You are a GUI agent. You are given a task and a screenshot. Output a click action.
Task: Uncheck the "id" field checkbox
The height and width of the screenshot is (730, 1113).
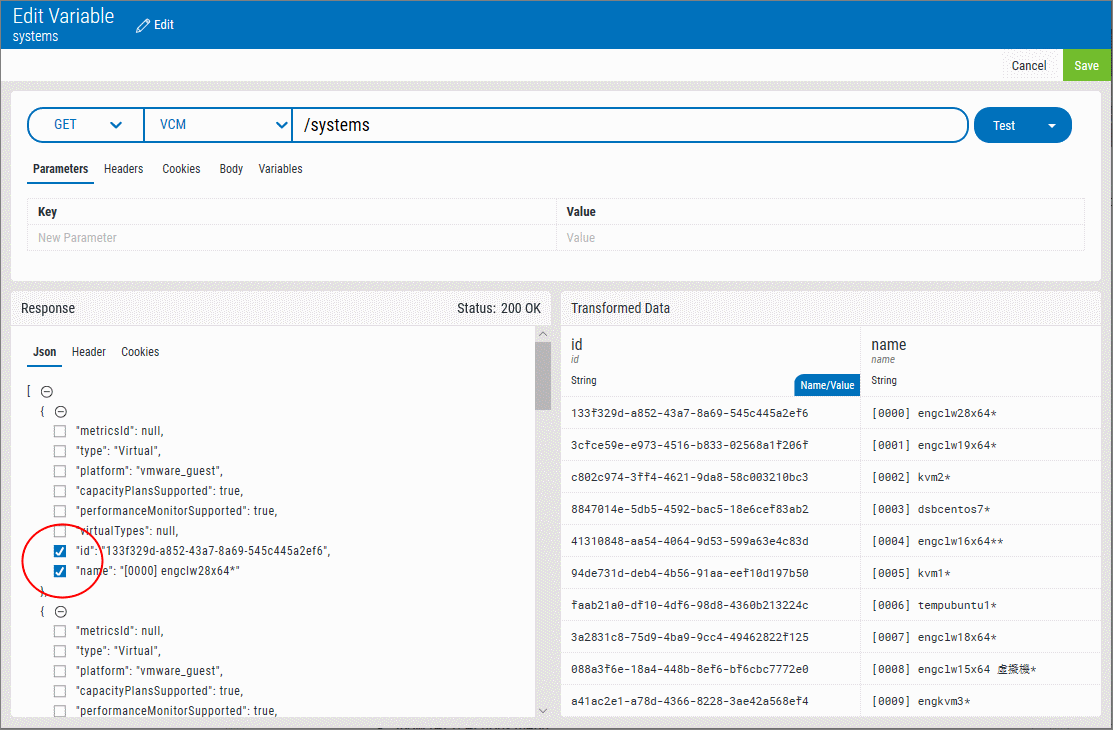60,551
